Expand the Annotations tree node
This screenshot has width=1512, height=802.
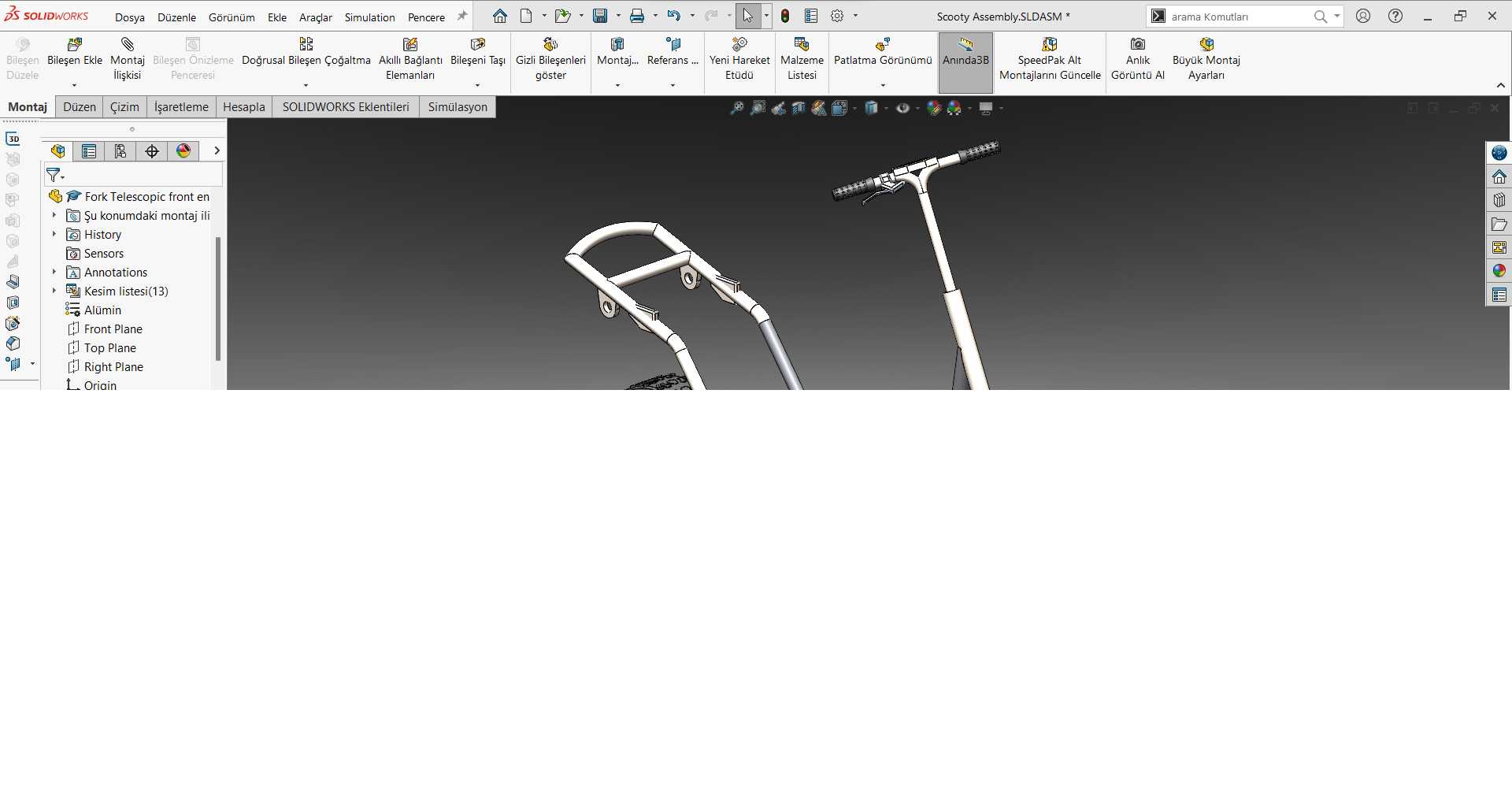click(x=54, y=272)
